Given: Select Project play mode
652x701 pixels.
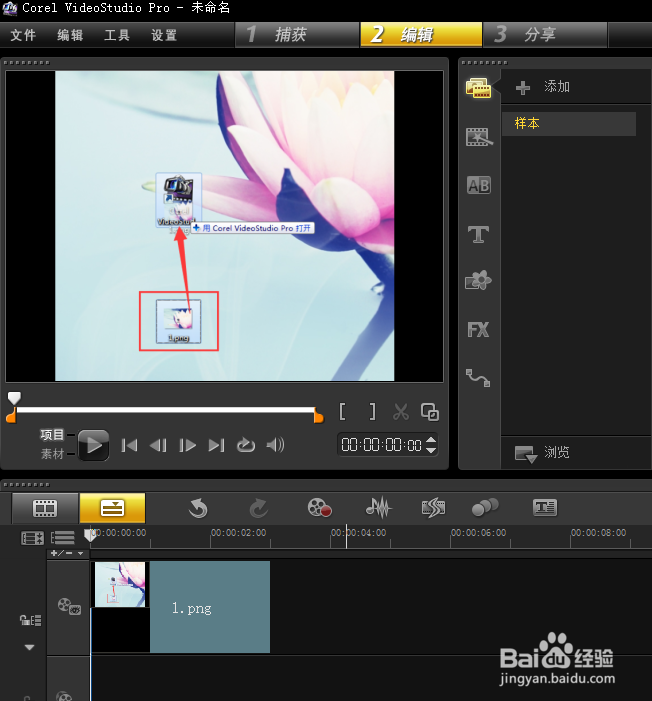Looking at the screenshot, I should [x=52, y=435].
